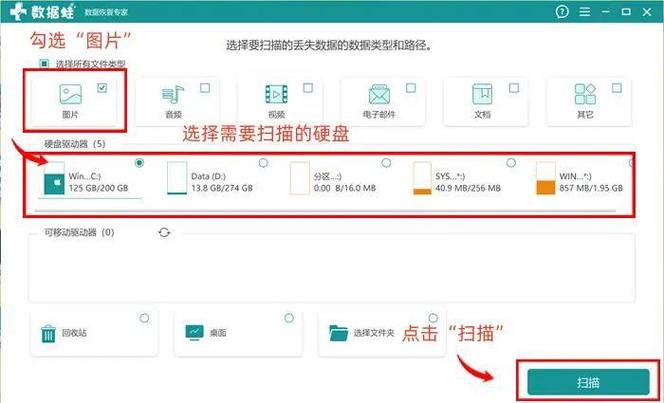Select the SYS drive 40.9 MB/256 MB
The image size is (664, 403).
(511, 163)
